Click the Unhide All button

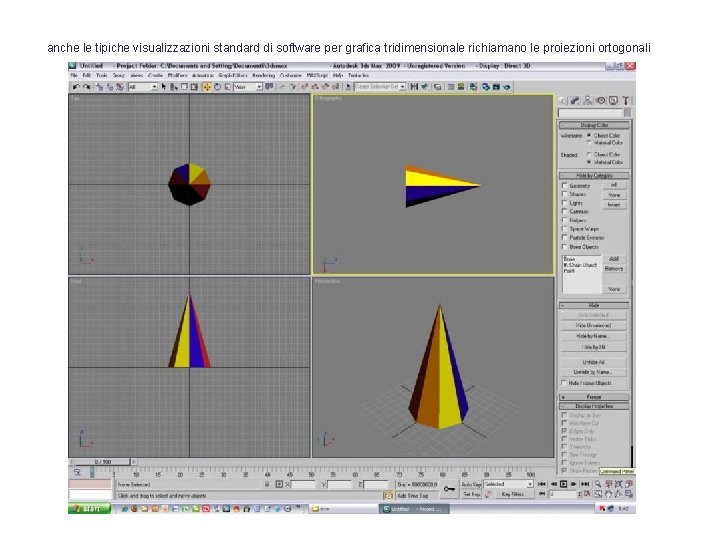[x=594, y=362]
